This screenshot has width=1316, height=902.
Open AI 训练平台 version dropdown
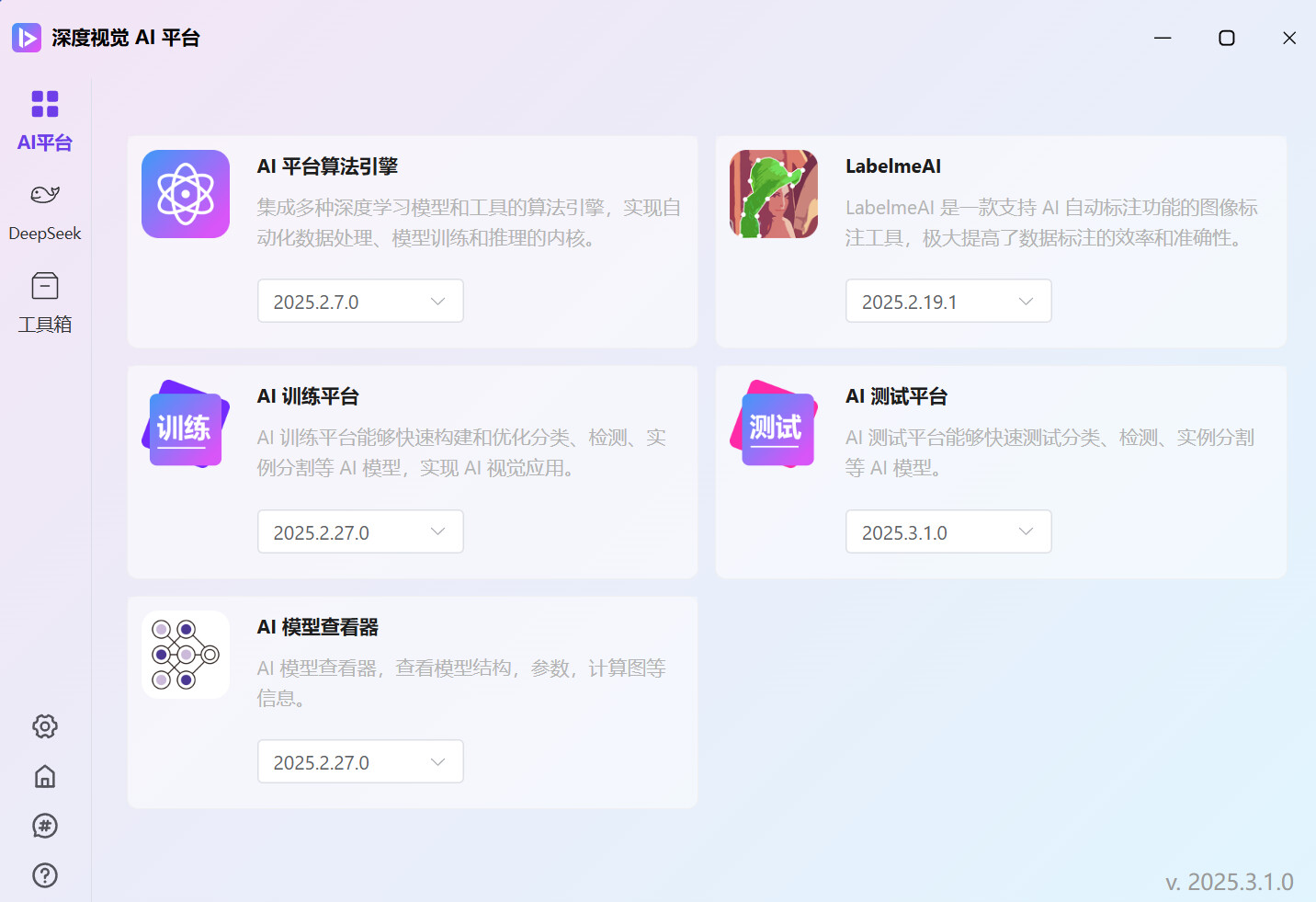tap(360, 532)
